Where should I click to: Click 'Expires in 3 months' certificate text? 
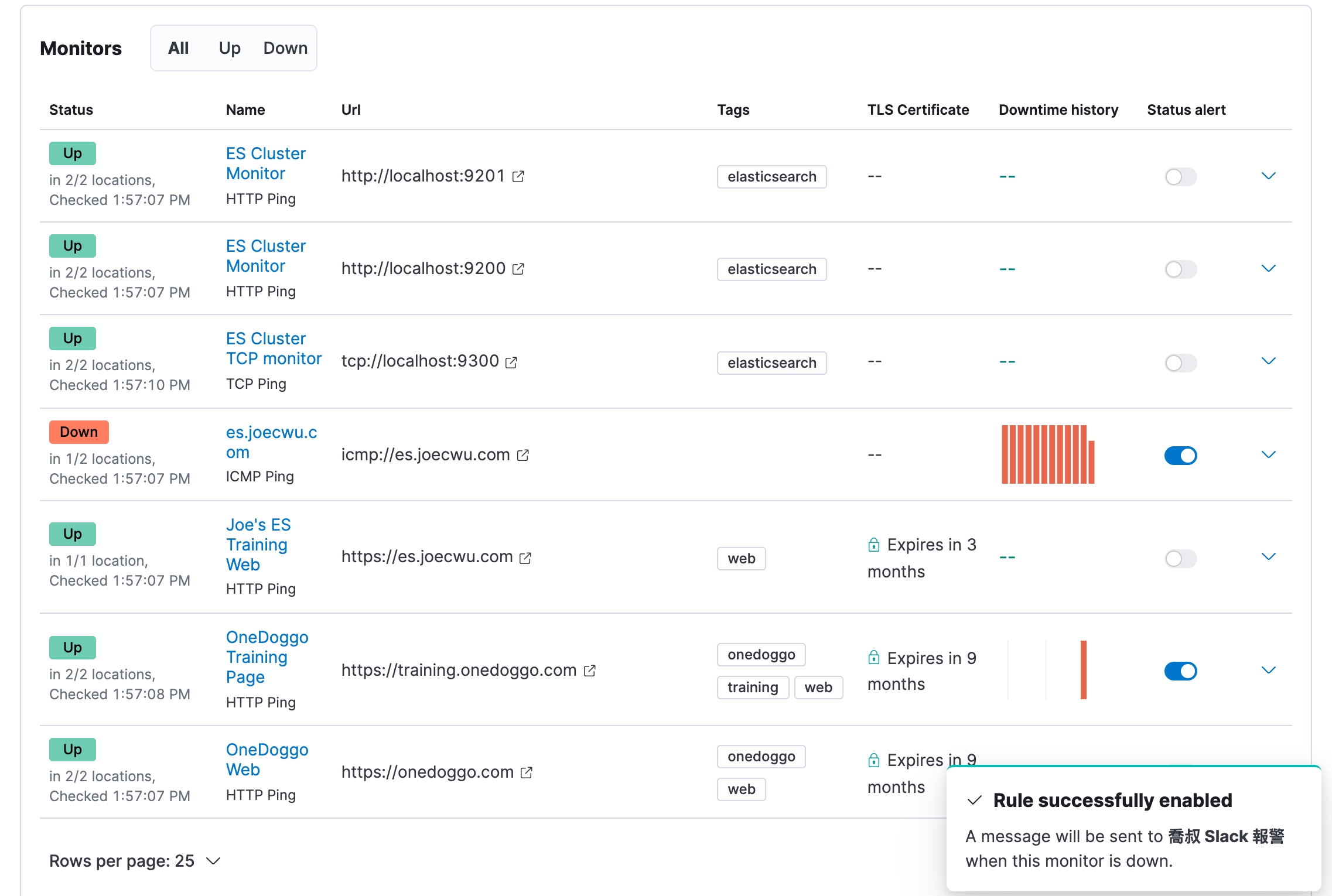click(922, 558)
